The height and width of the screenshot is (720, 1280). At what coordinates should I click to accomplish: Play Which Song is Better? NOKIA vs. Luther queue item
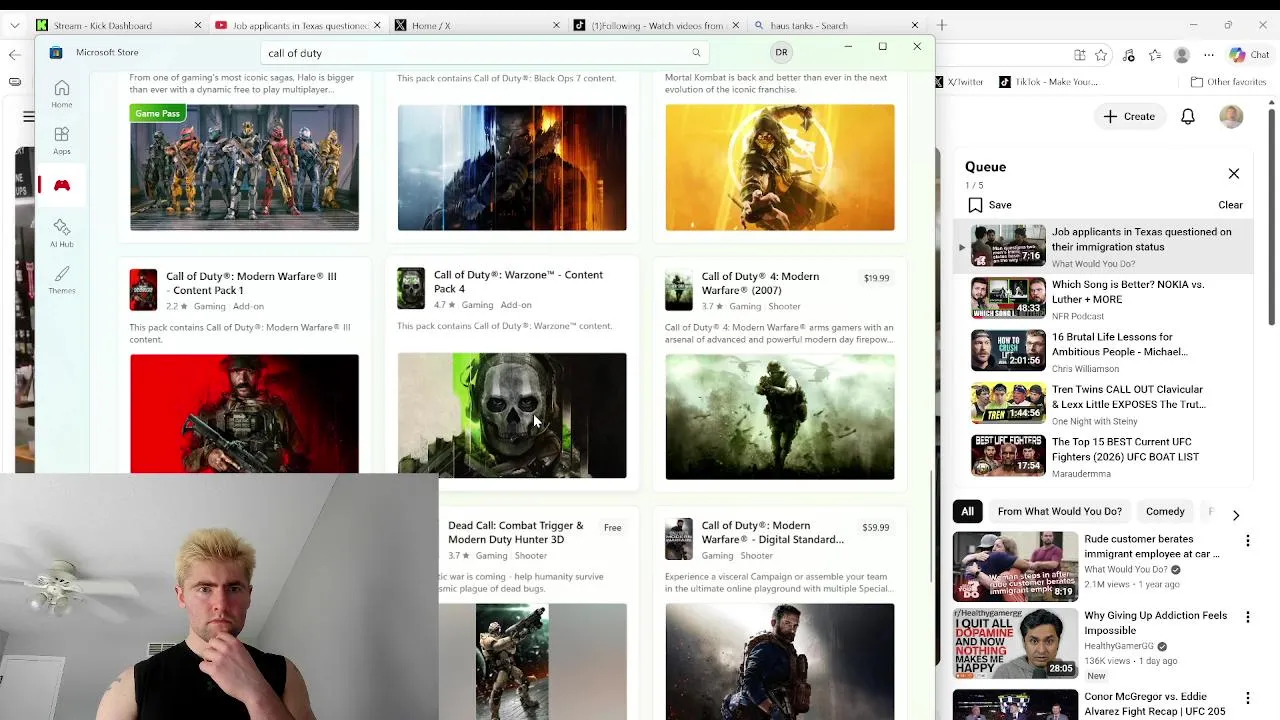[x=1103, y=298]
